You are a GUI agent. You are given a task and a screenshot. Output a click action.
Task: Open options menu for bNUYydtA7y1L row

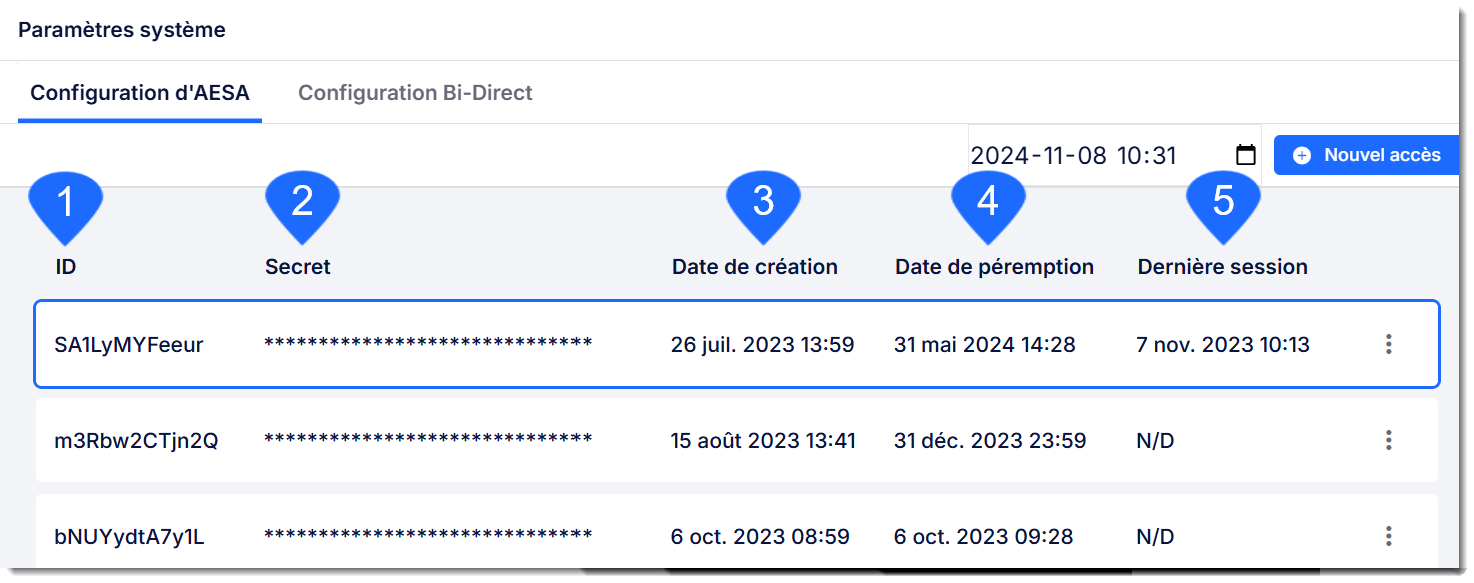[1388, 536]
